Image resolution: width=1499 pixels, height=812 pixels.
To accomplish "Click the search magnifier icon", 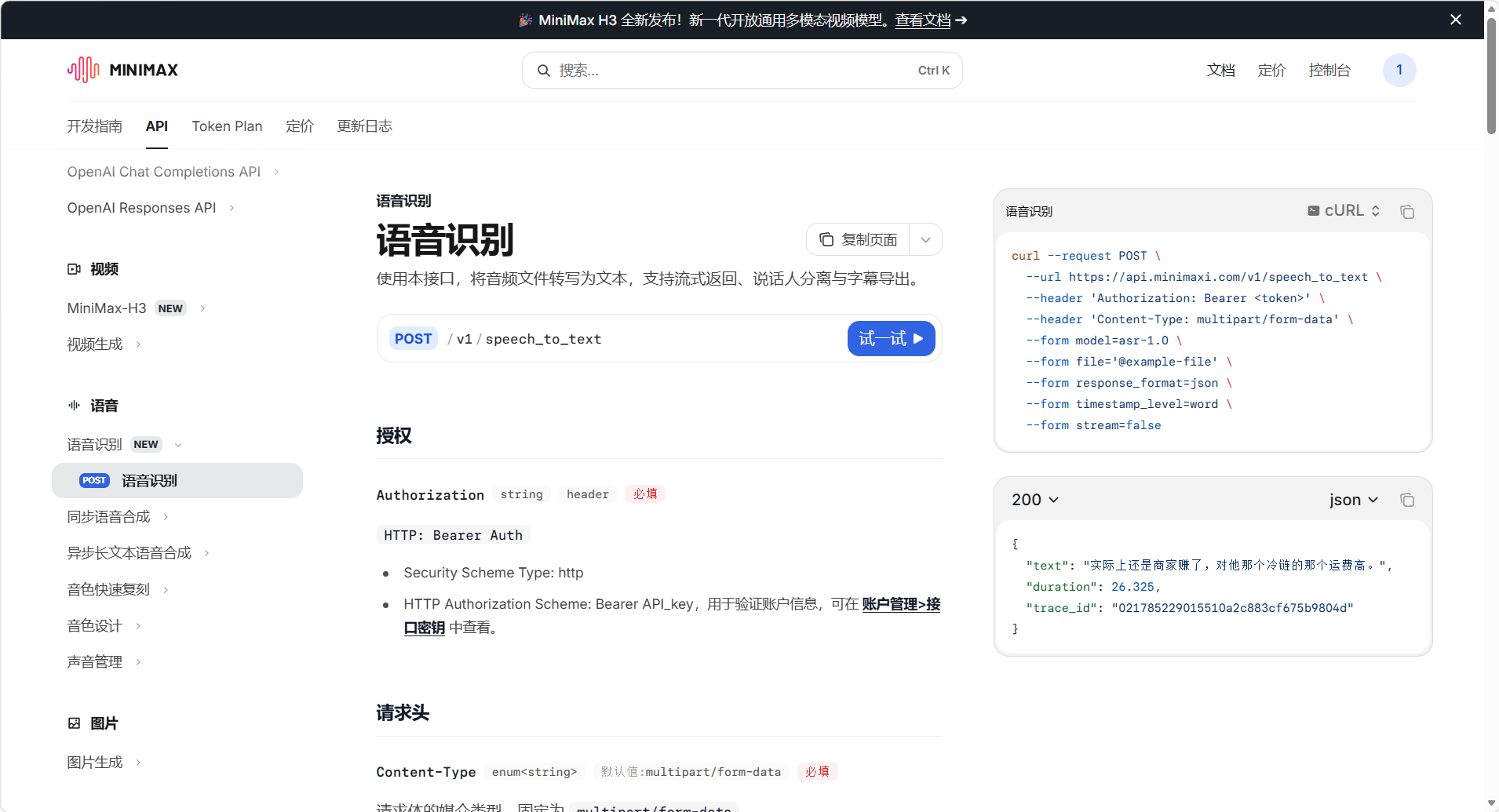I will click(543, 71).
